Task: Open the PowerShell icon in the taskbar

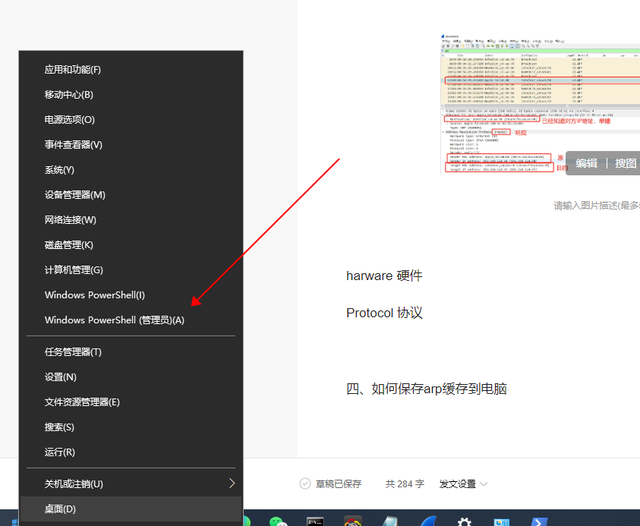Action: tap(539, 521)
